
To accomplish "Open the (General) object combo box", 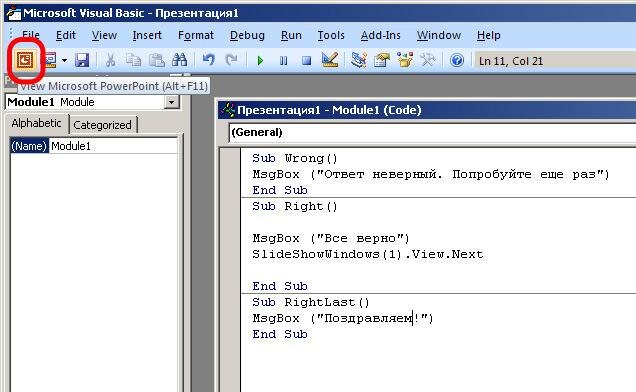I will click(432, 133).
